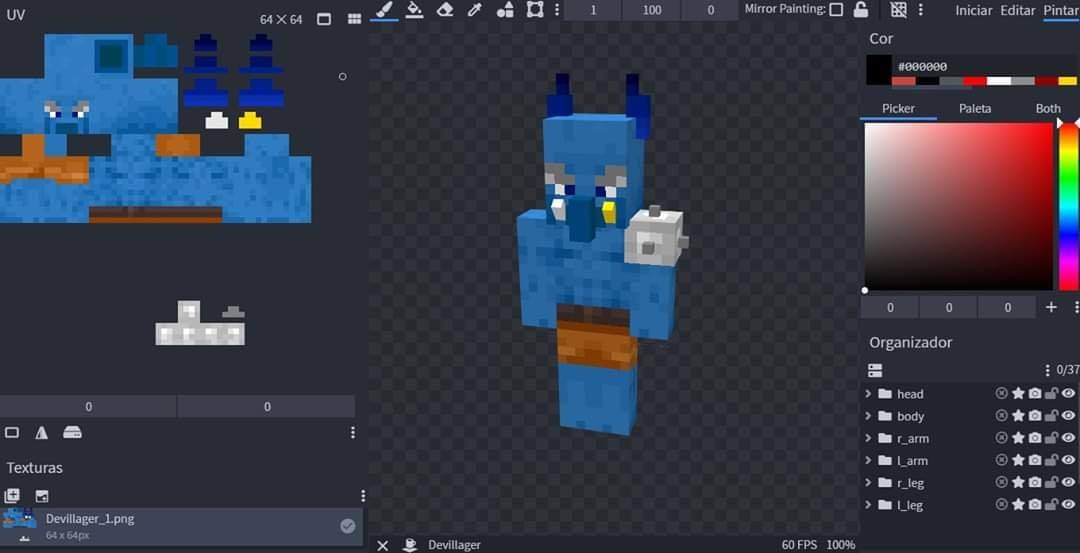
Task: Click inside the saturation color picker field
Action: click(x=959, y=207)
